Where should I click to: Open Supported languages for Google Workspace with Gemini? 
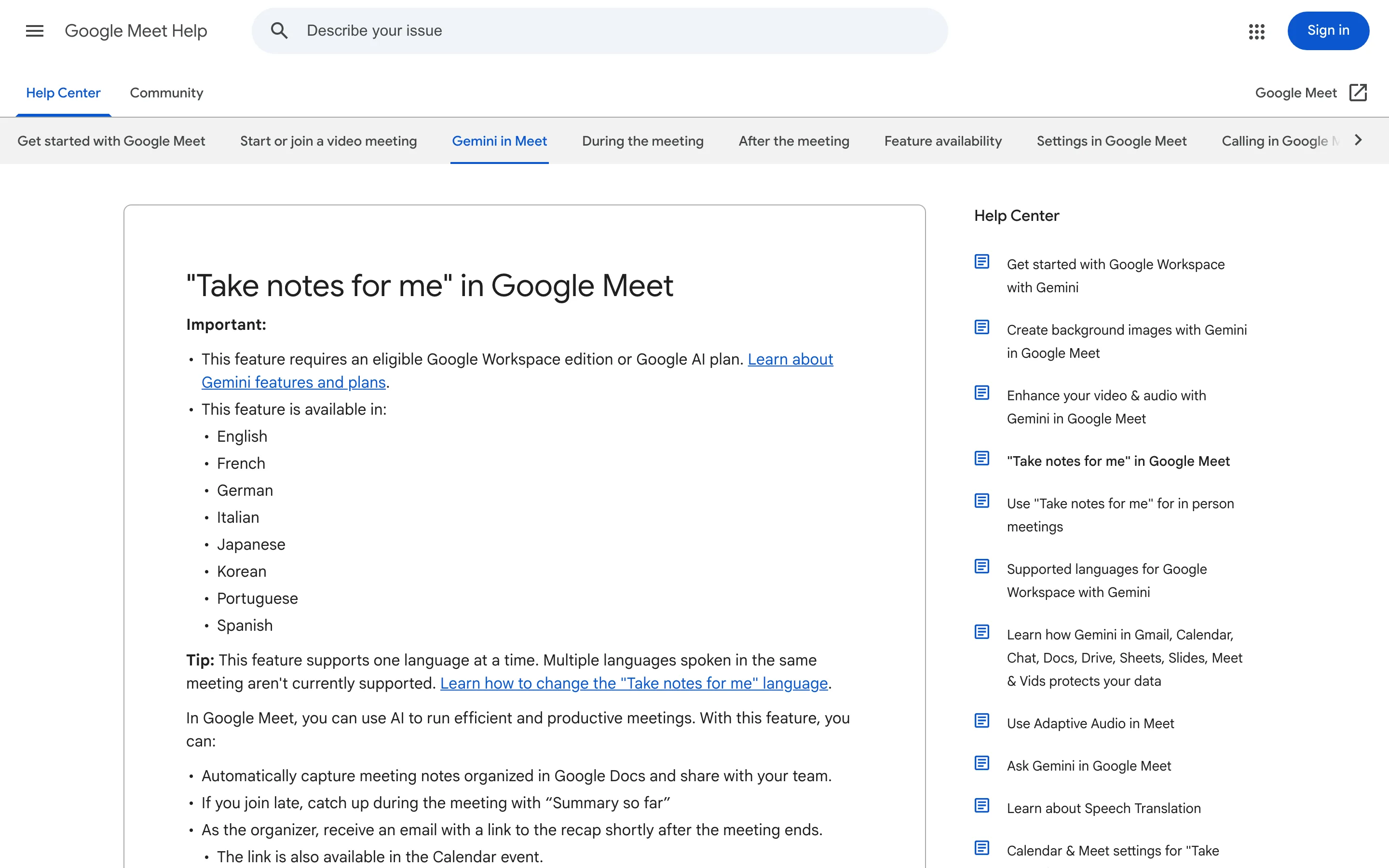pyautogui.click(x=1106, y=581)
